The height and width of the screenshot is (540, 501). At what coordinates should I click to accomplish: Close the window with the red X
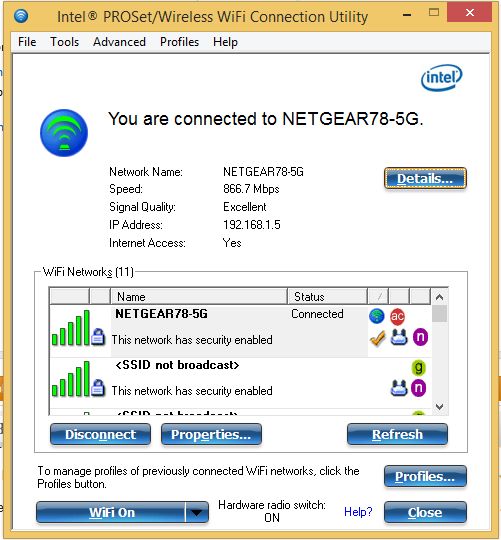tap(469, 13)
